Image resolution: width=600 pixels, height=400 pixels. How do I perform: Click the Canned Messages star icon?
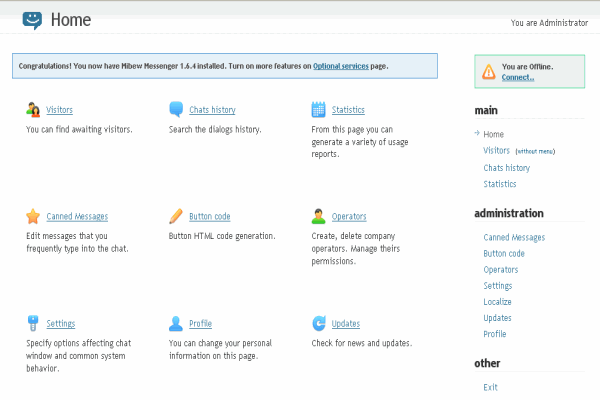pos(33,216)
